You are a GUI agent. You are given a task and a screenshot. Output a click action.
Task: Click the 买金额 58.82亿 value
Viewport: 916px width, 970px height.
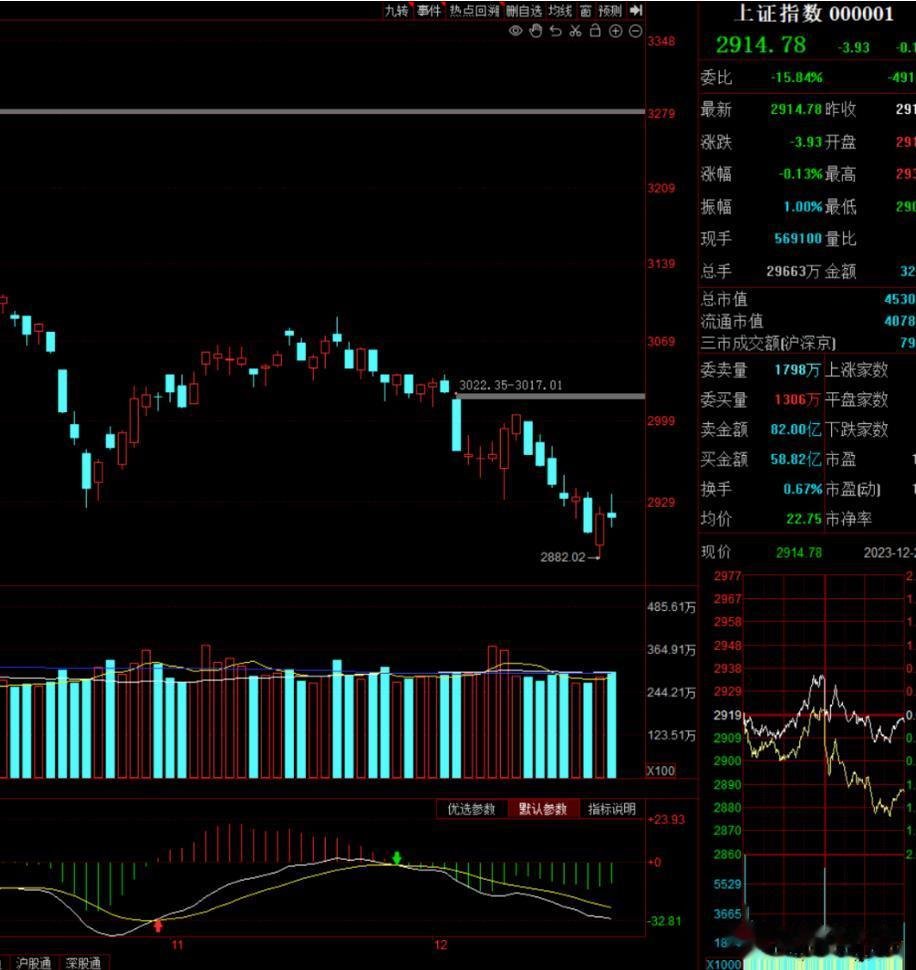796,459
